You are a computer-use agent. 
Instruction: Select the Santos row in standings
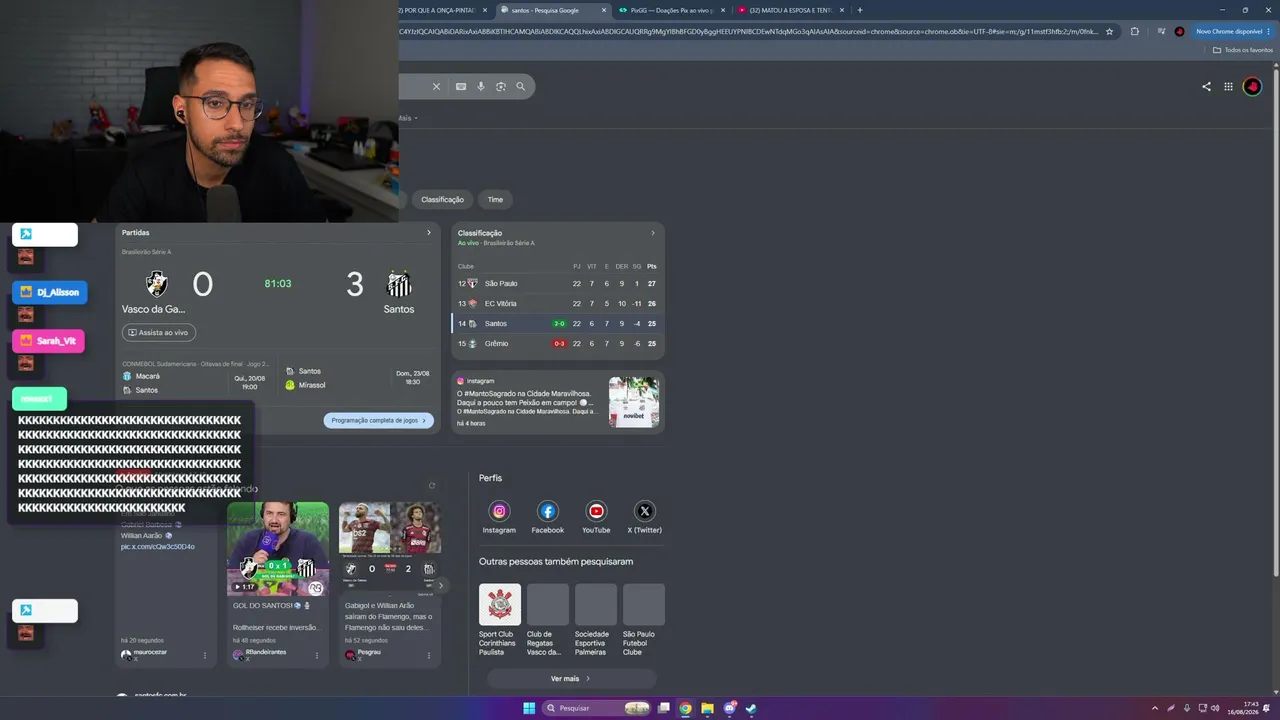pyautogui.click(x=558, y=324)
